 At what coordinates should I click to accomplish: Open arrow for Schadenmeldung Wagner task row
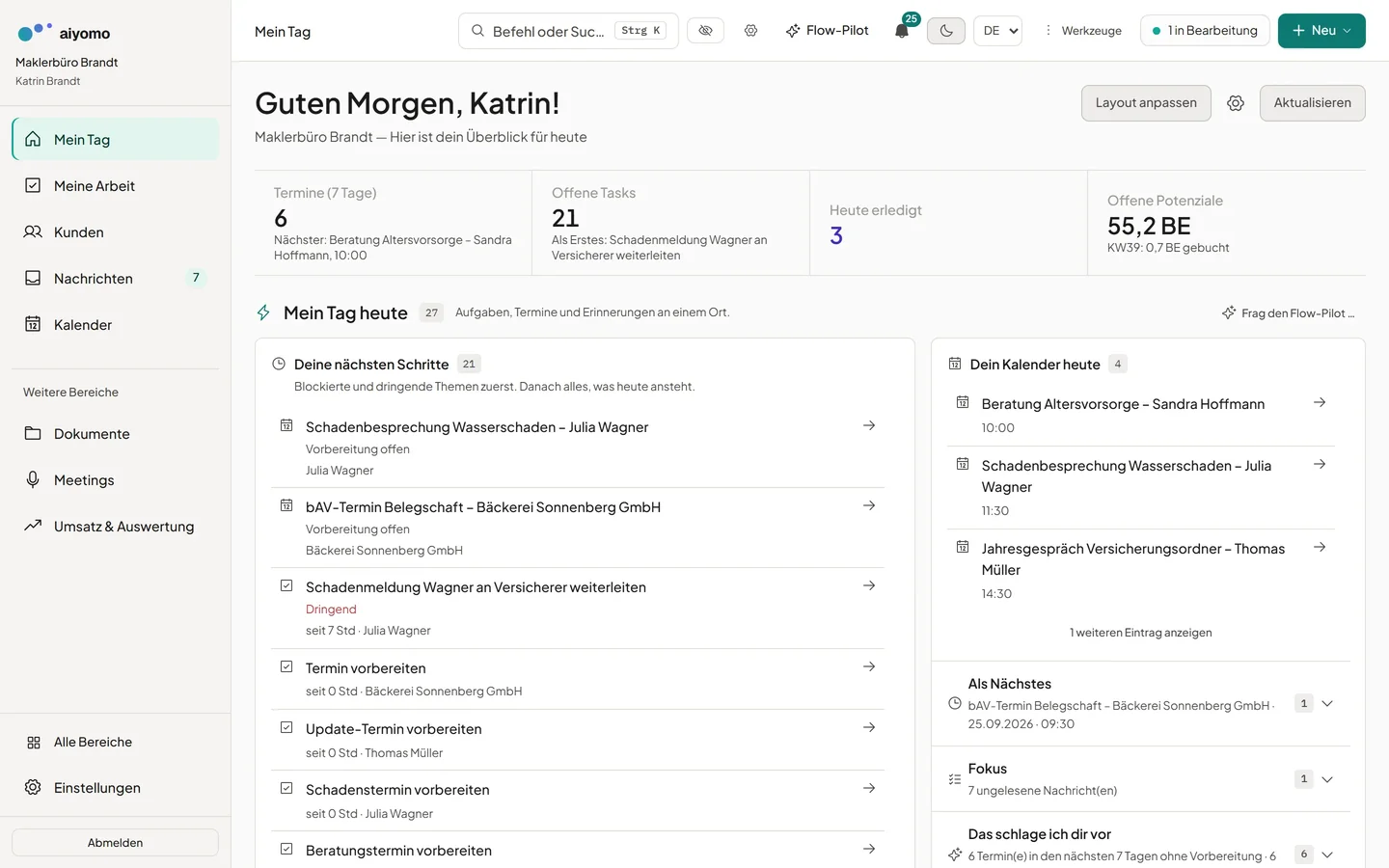(869, 585)
